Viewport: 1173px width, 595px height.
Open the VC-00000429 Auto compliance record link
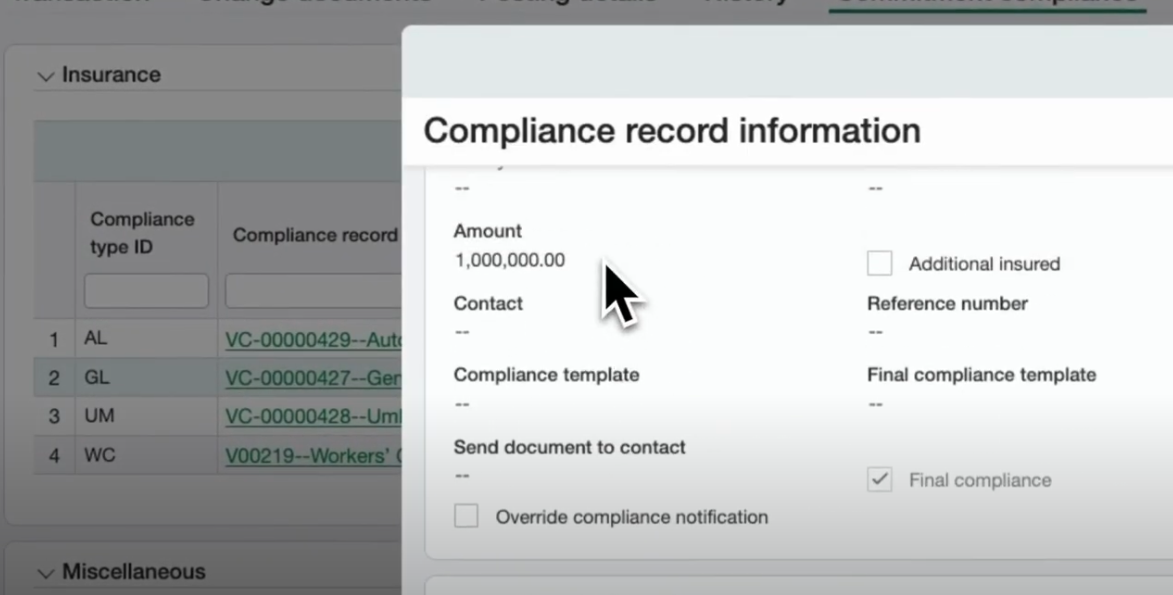pos(312,340)
